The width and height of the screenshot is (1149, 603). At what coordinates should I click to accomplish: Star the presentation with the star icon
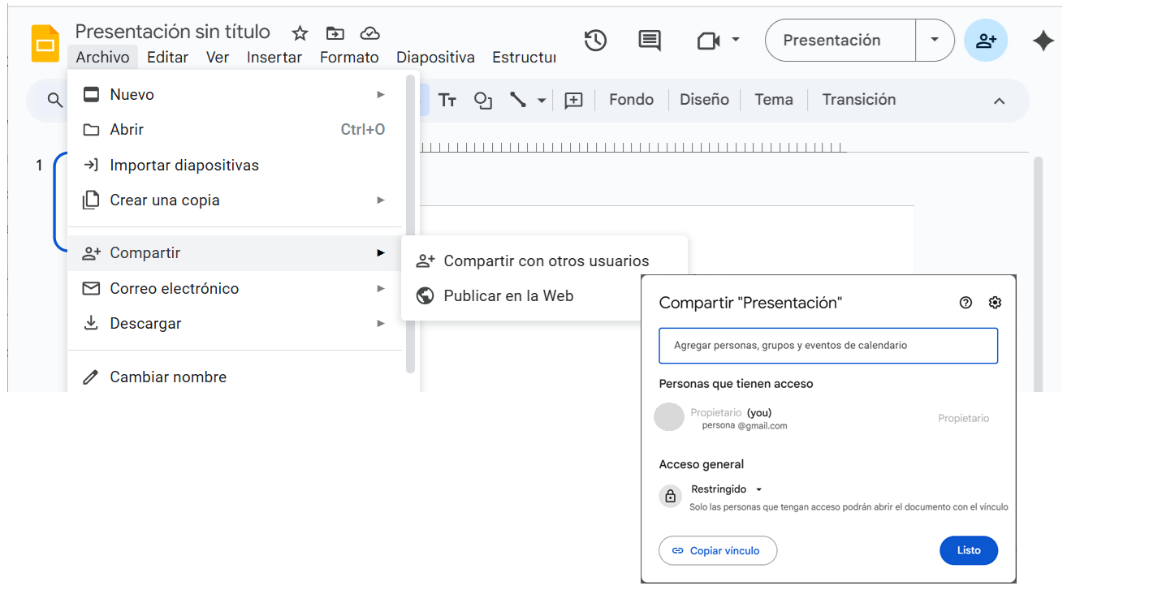tap(300, 33)
